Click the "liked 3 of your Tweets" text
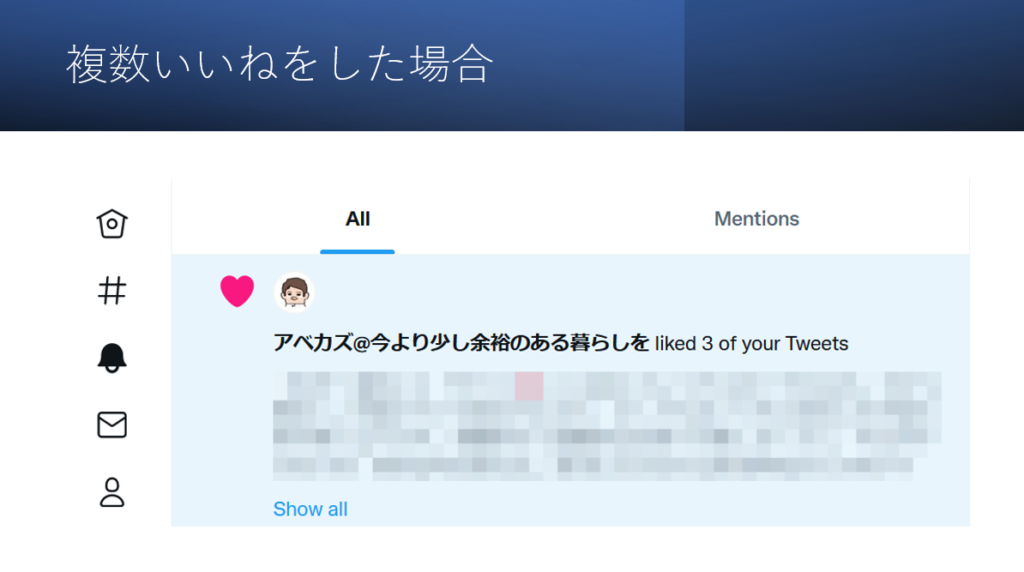This screenshot has height=572, width=1024. 752,344
